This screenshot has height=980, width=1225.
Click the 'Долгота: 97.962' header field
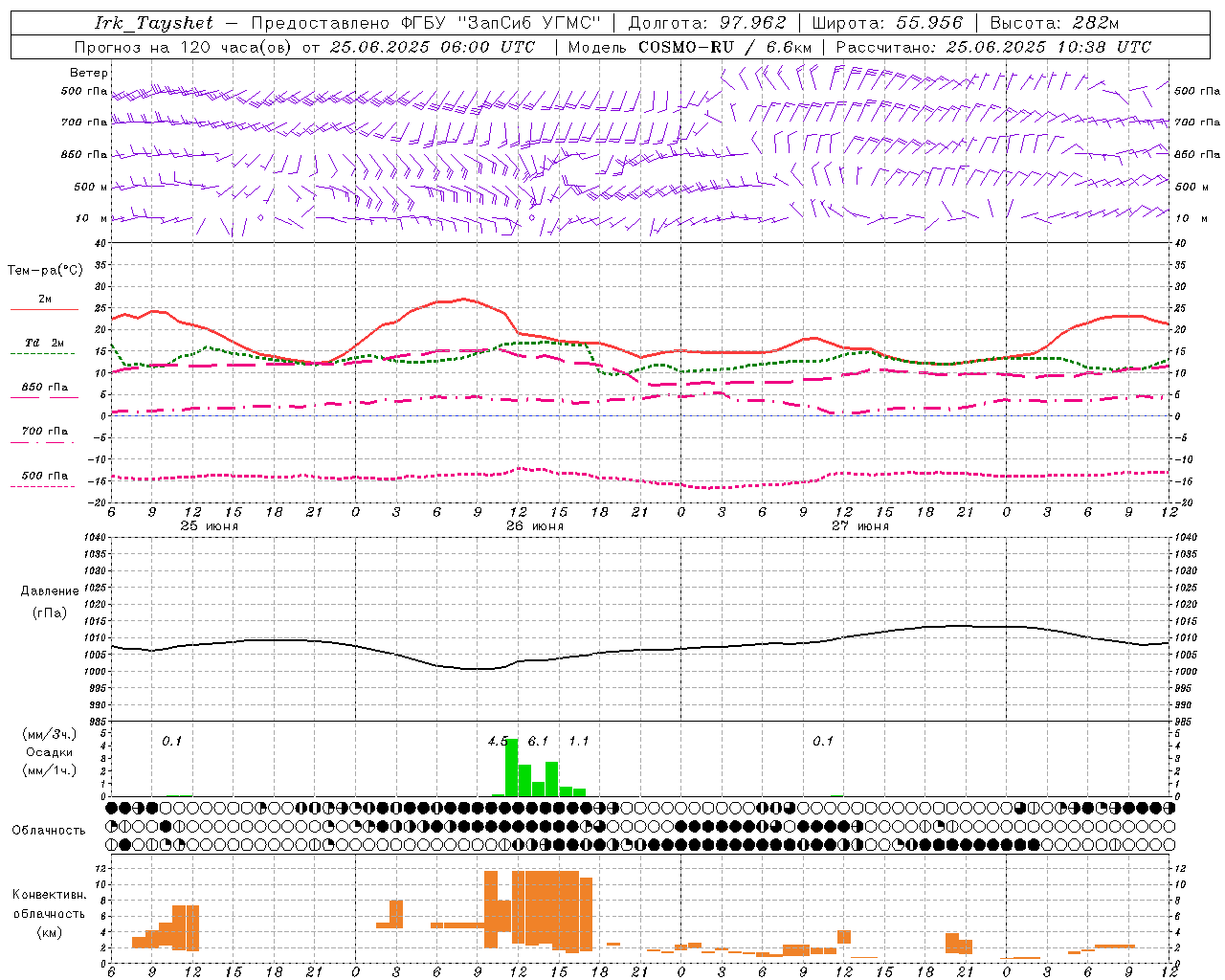tap(707, 23)
